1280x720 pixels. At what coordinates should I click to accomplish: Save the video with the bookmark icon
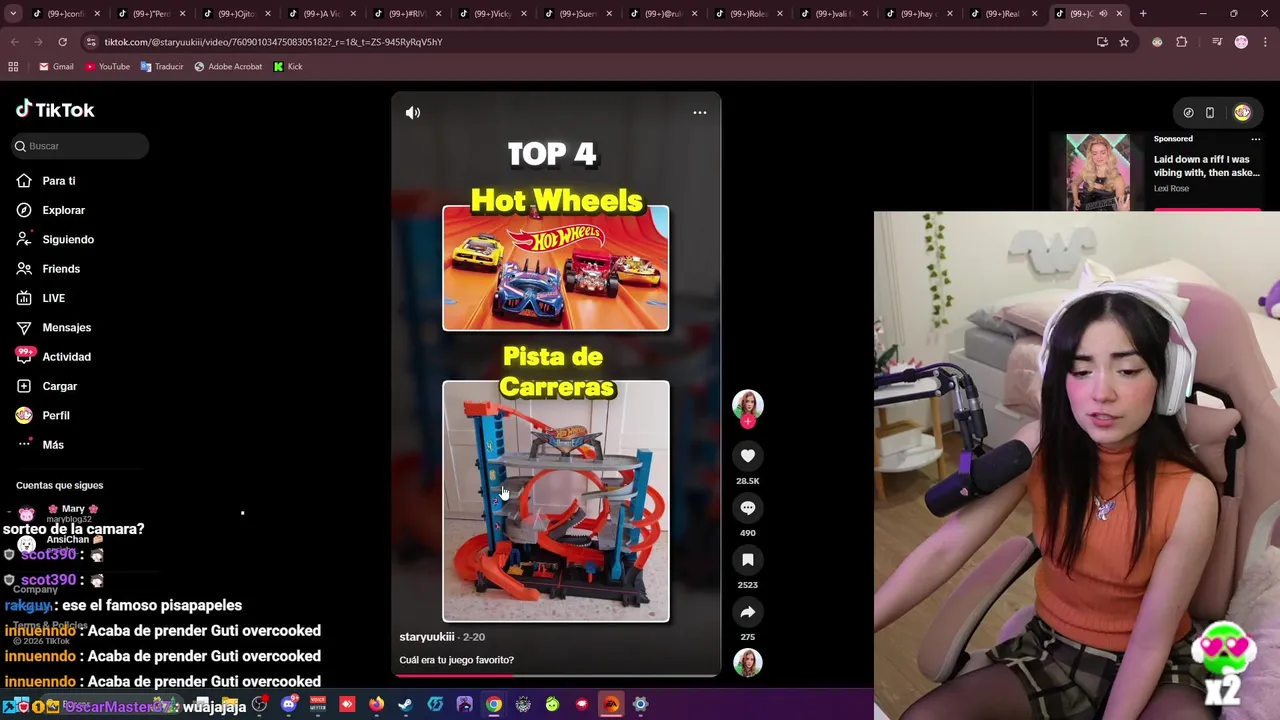tap(748, 560)
